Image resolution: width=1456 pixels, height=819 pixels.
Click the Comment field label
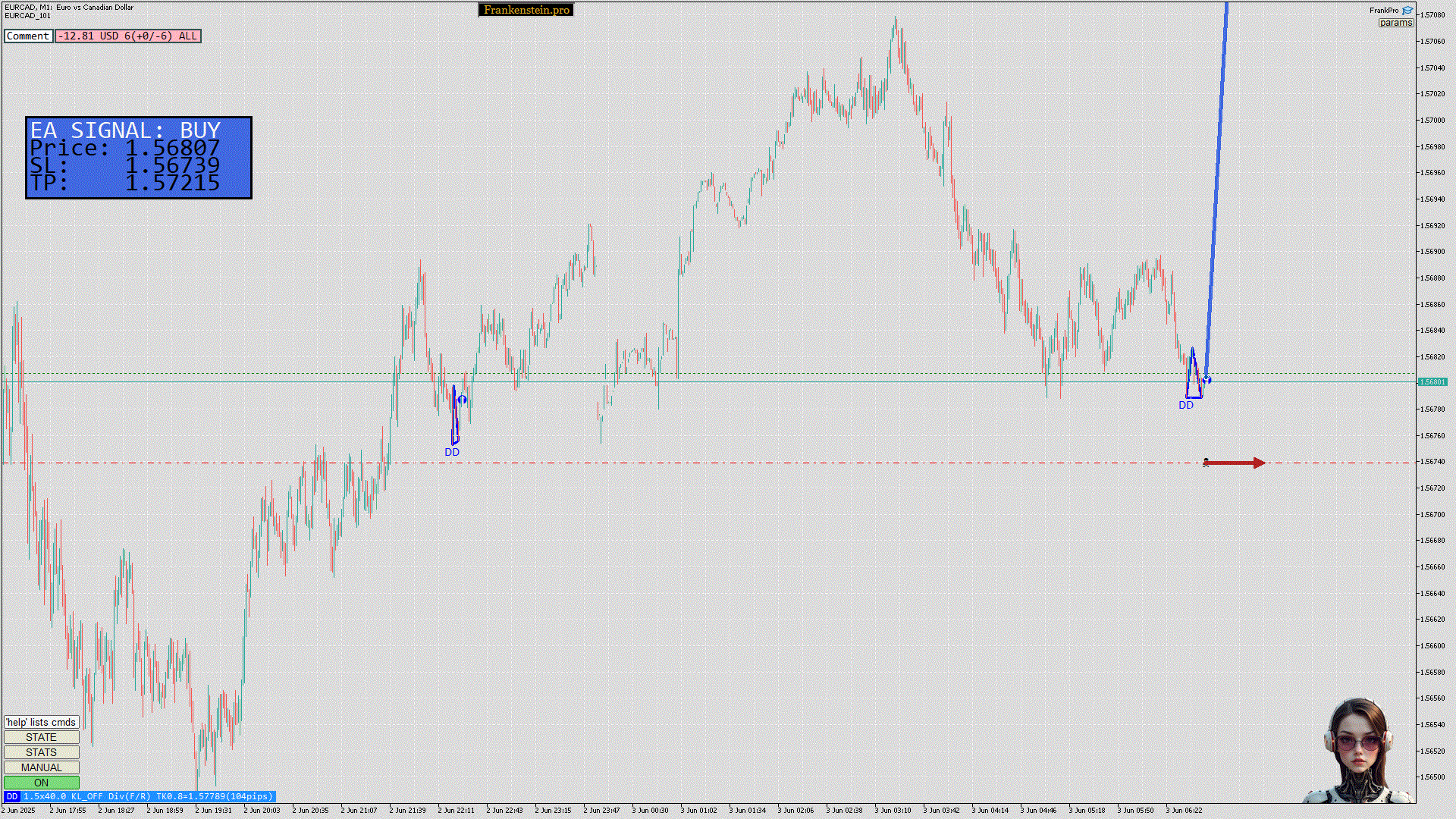pos(28,36)
